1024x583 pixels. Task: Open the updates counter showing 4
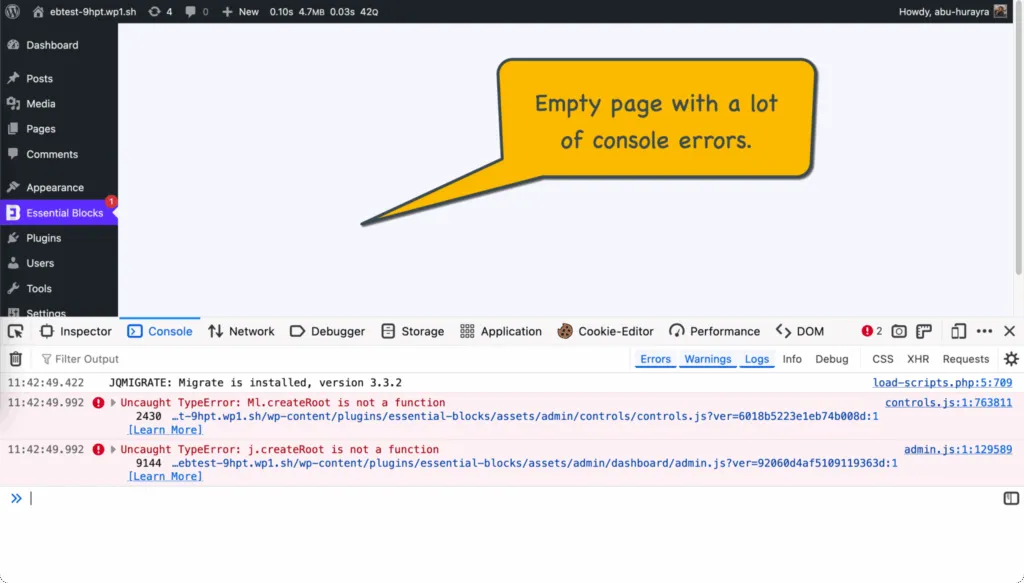pyautogui.click(x=161, y=12)
